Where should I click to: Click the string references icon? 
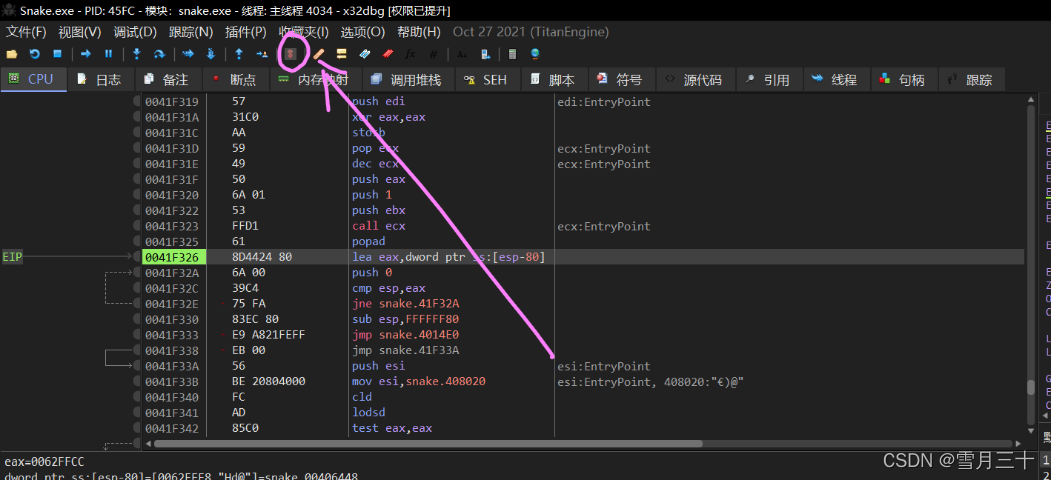click(x=462, y=54)
